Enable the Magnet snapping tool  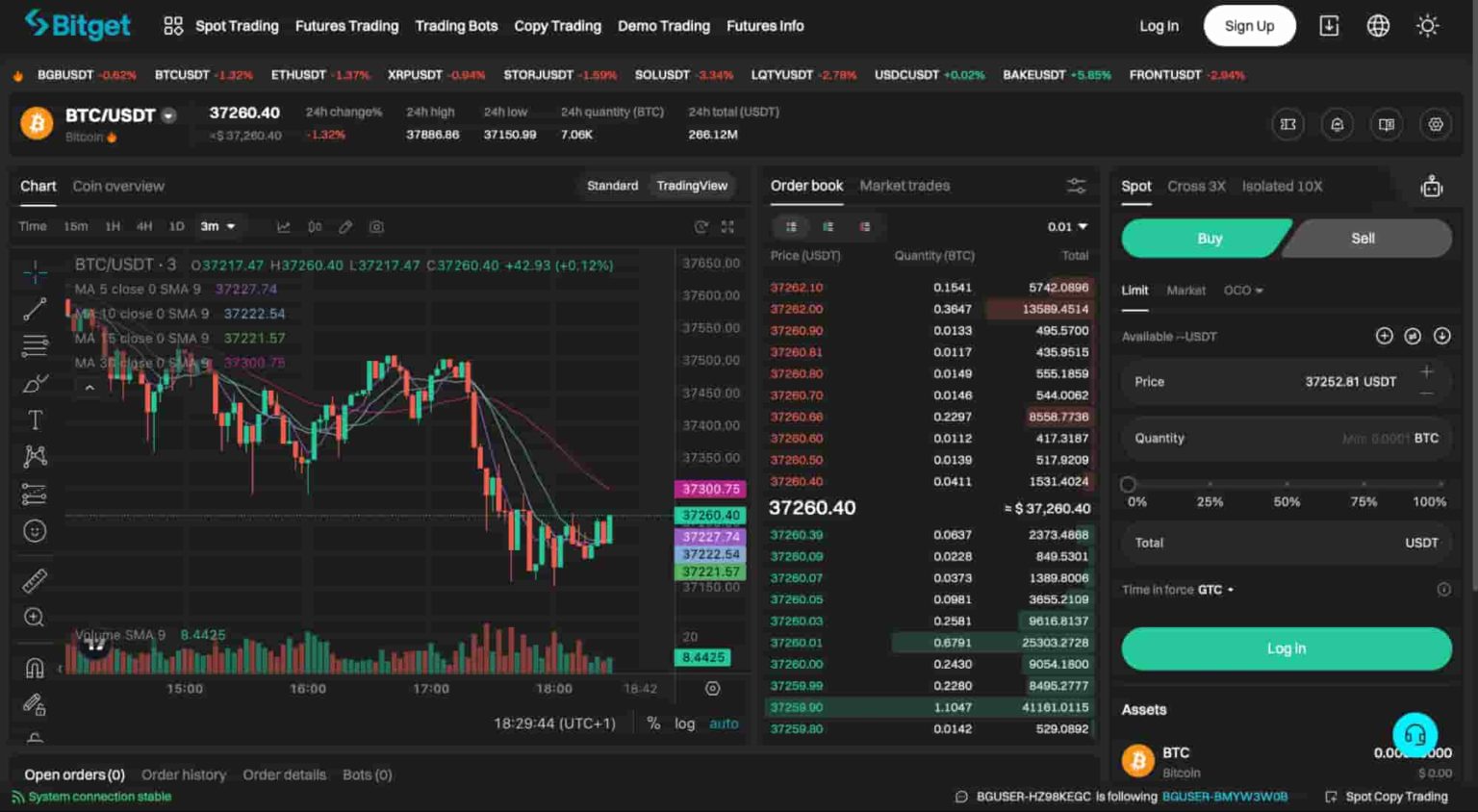[34, 665]
